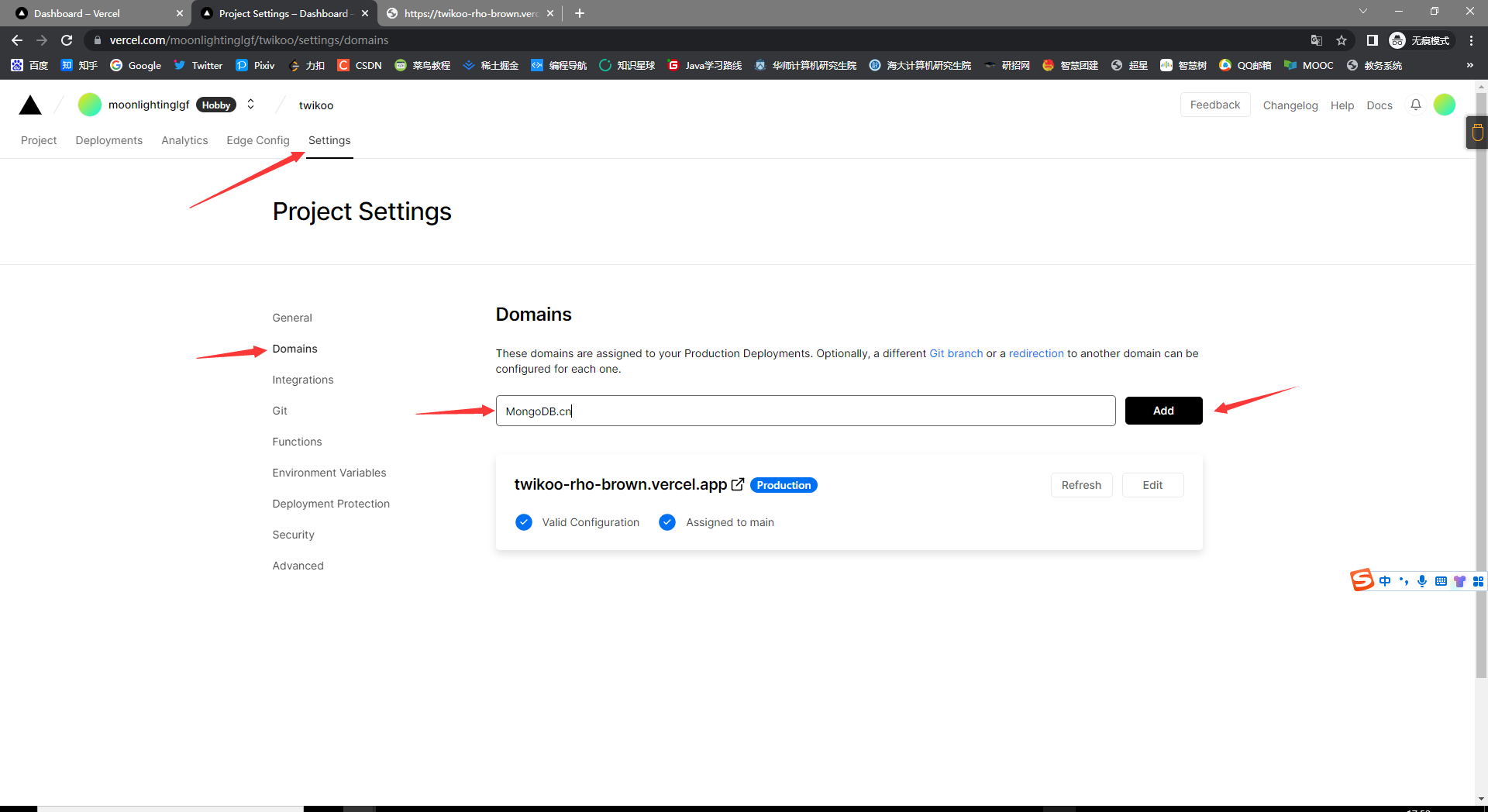Open the user avatar menu

[x=1444, y=105]
